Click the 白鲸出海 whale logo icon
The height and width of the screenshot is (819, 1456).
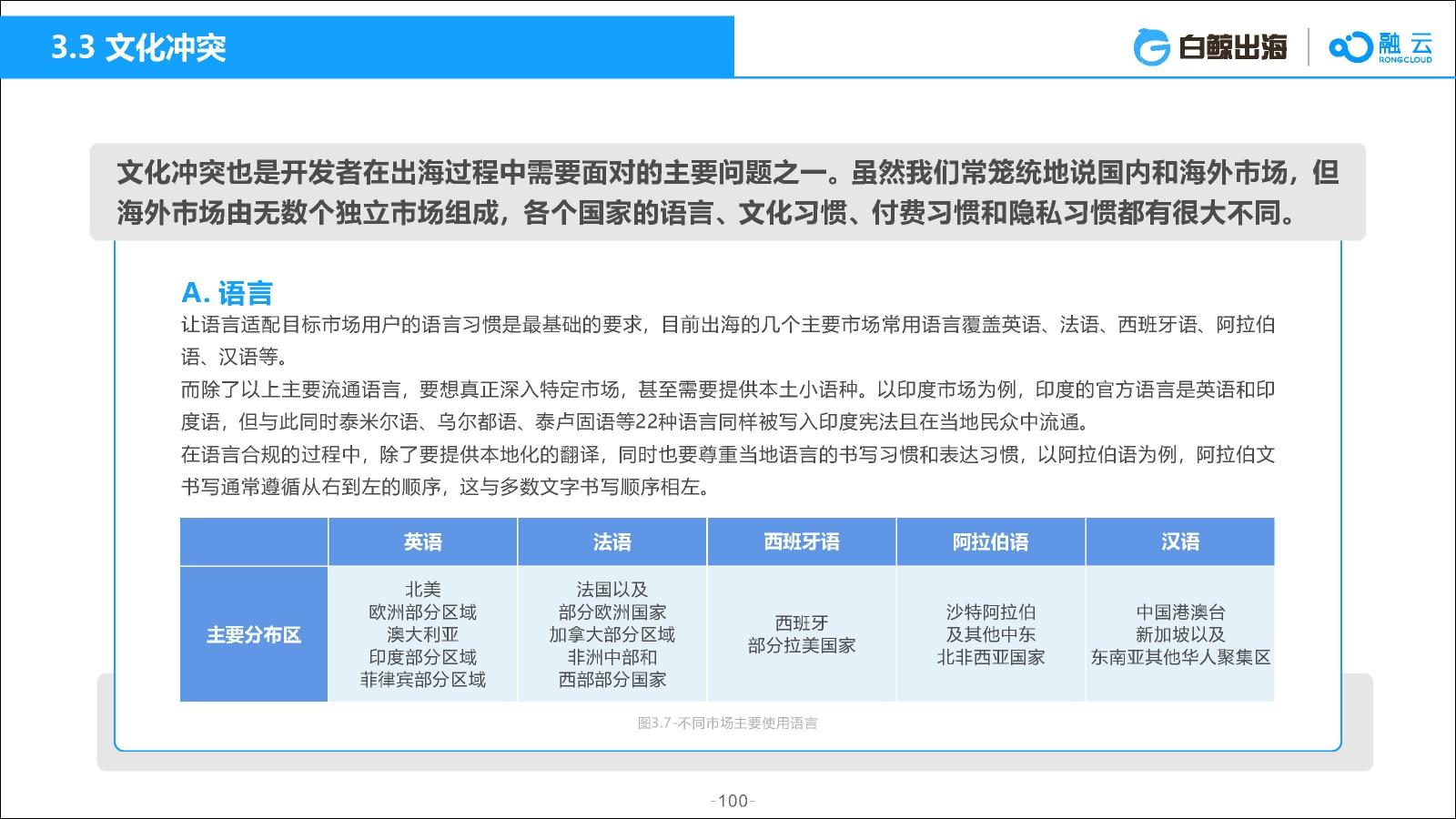[1151, 47]
